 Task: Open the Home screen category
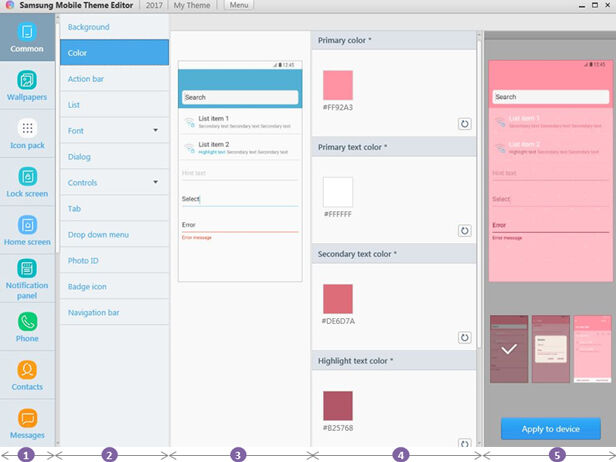pyautogui.click(x=27, y=231)
